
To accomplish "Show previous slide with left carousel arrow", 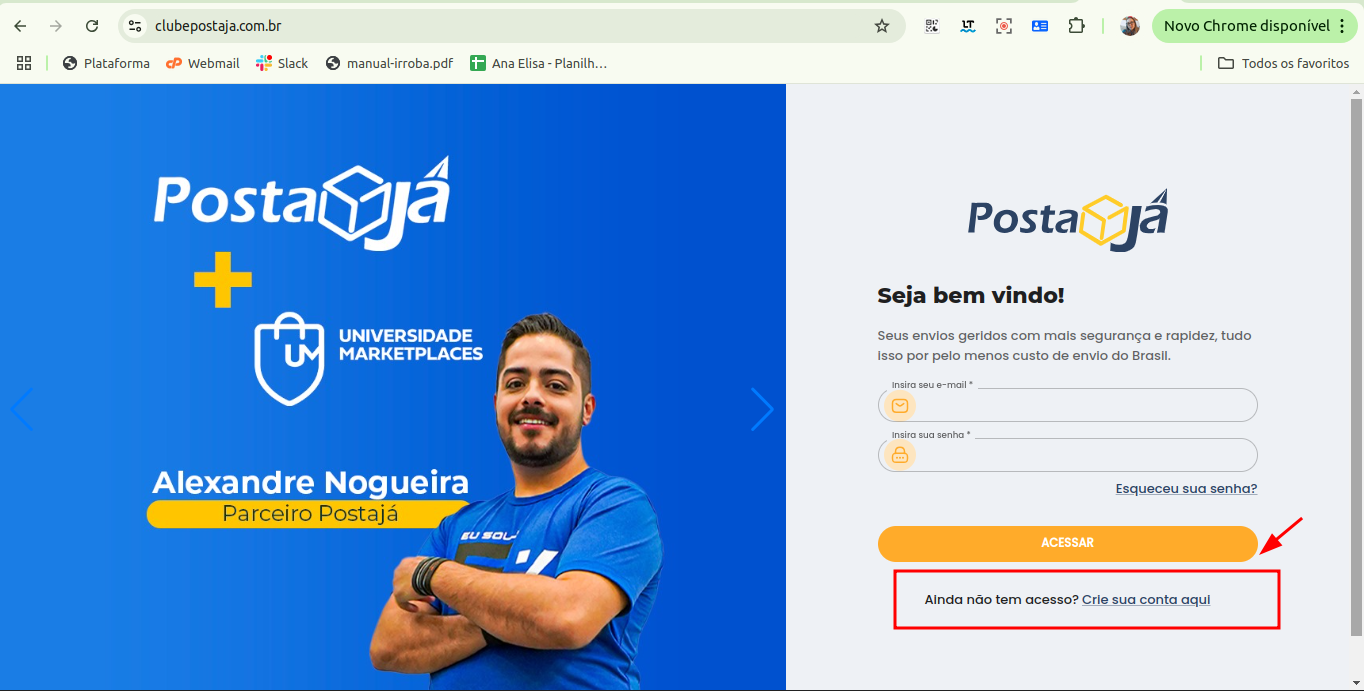I will (21, 409).
